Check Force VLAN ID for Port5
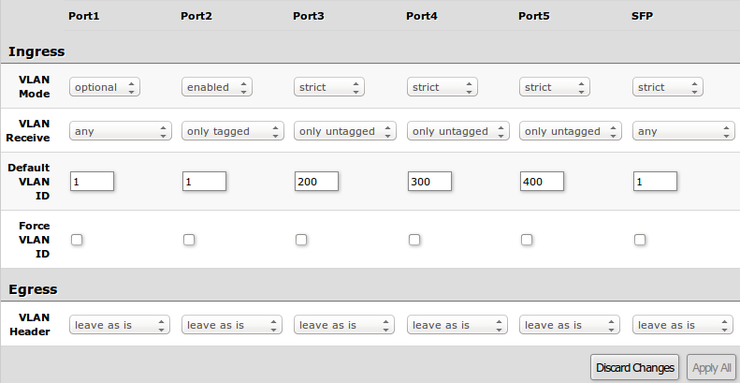 (527, 240)
